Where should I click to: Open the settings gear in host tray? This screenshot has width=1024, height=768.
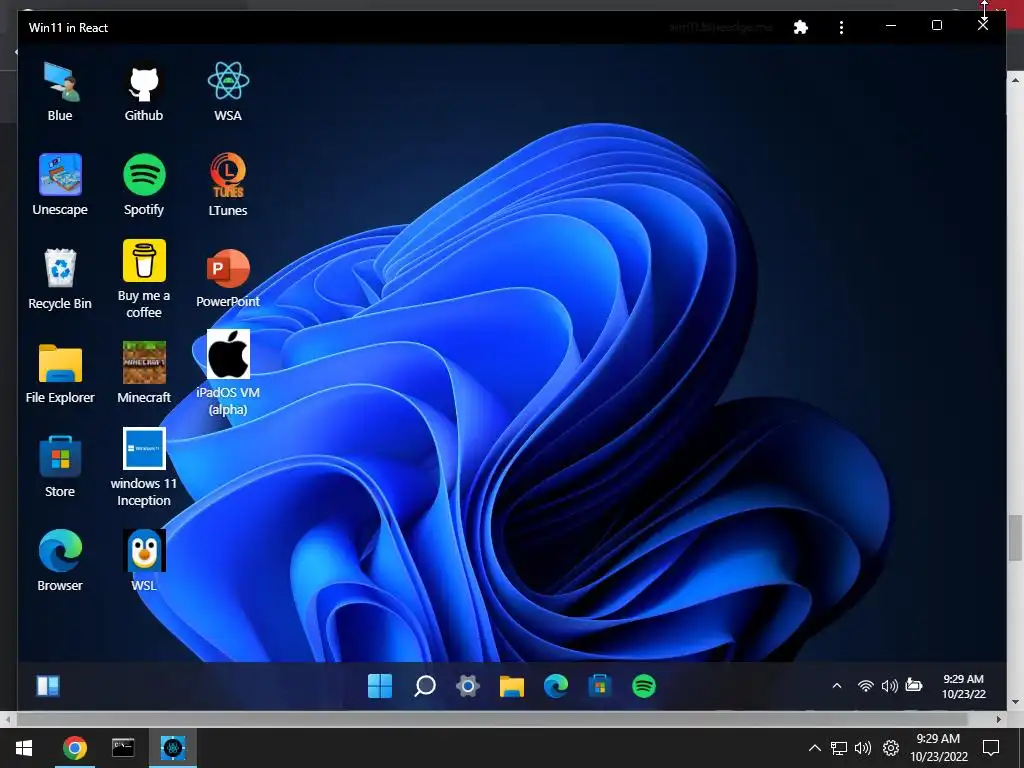(891, 748)
